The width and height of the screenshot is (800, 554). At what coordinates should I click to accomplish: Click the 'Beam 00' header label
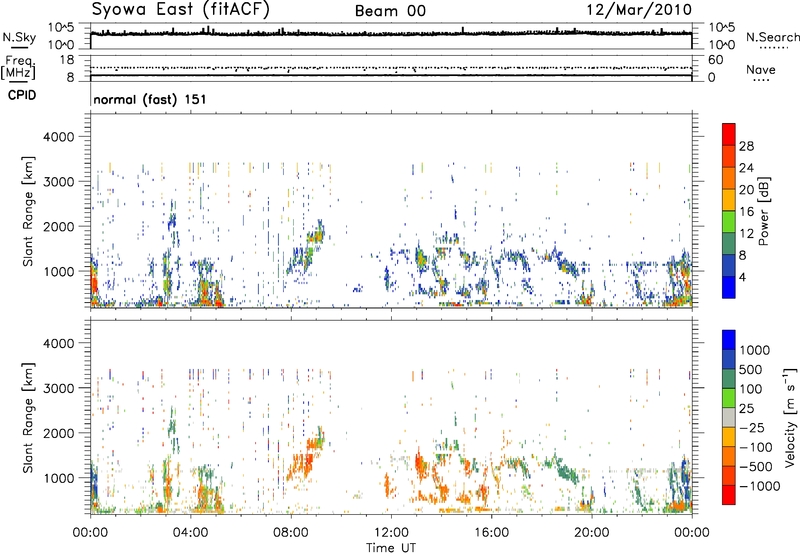390,11
